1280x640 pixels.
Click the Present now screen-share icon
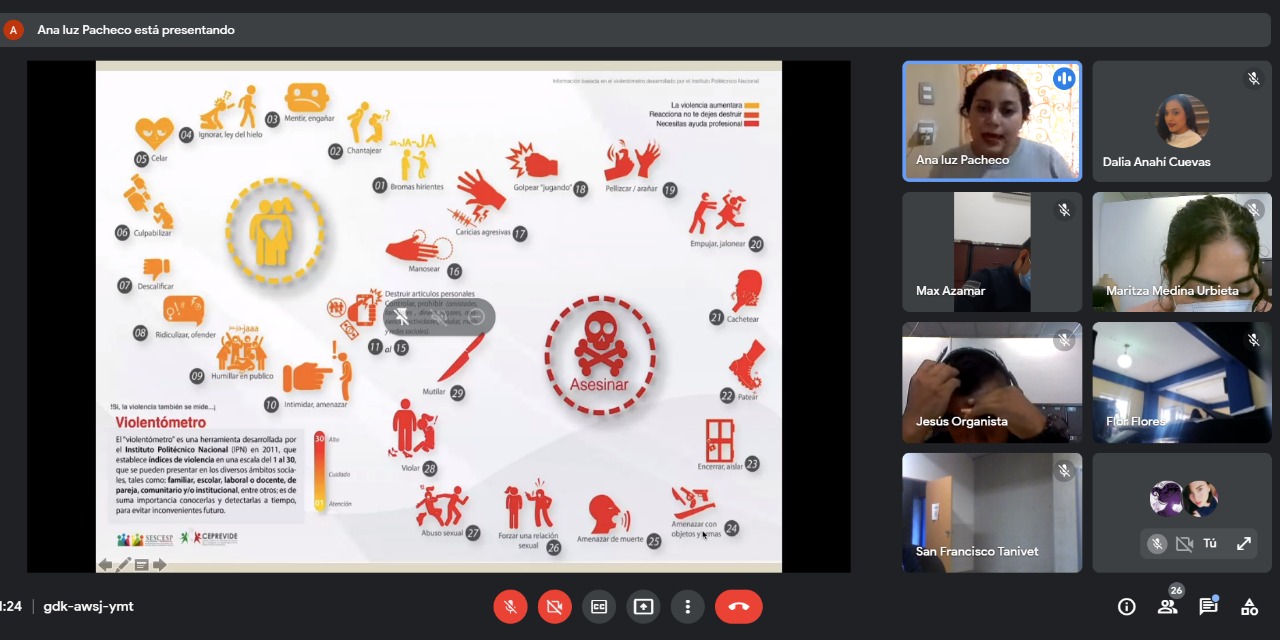pos(643,606)
